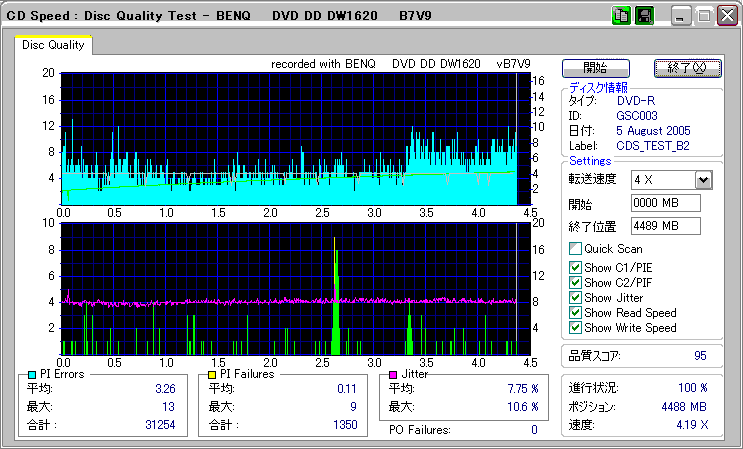Click the copy-to-clipboard icon in title bar
The height and width of the screenshot is (449, 743).
tap(620, 16)
